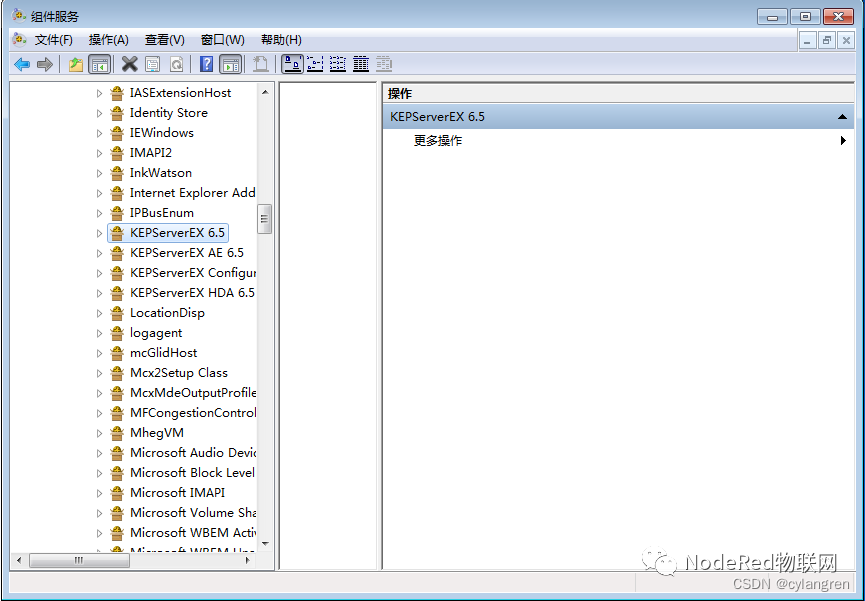The height and width of the screenshot is (601, 865).
Task: Click the package icon beside LocationDisp
Action: coord(117,313)
